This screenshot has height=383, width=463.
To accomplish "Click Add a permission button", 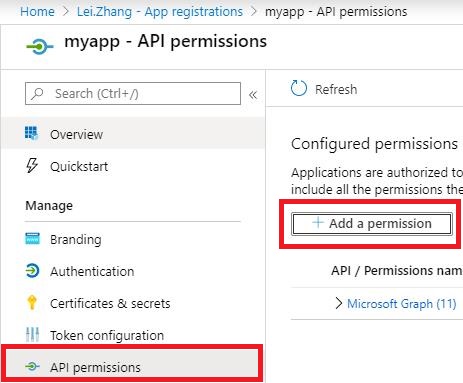I will click(372, 224).
